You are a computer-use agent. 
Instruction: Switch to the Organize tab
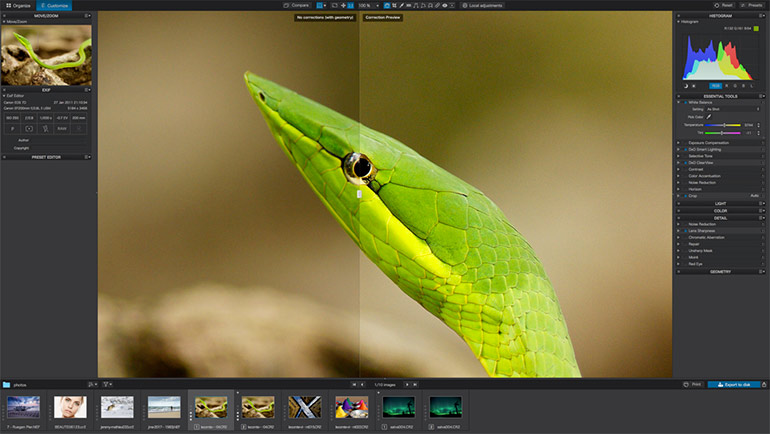click(19, 5)
